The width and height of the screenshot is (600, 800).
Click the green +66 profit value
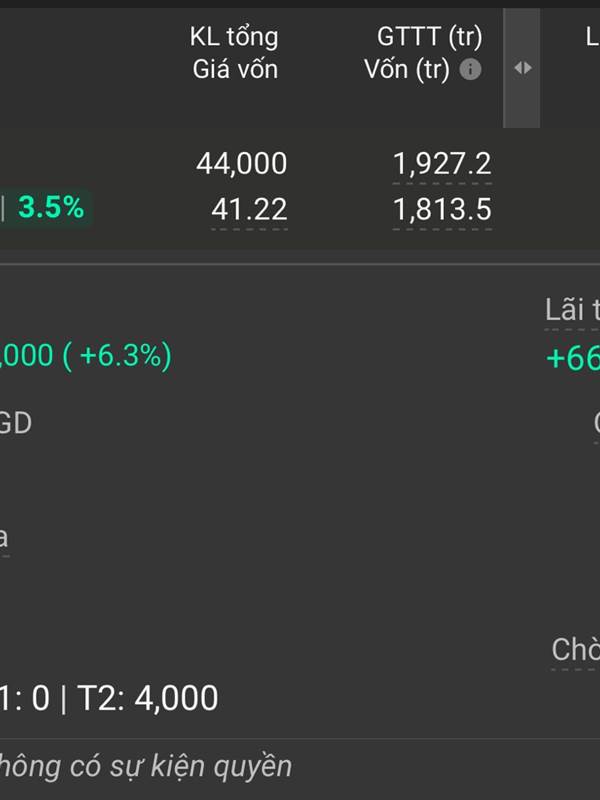(x=573, y=358)
